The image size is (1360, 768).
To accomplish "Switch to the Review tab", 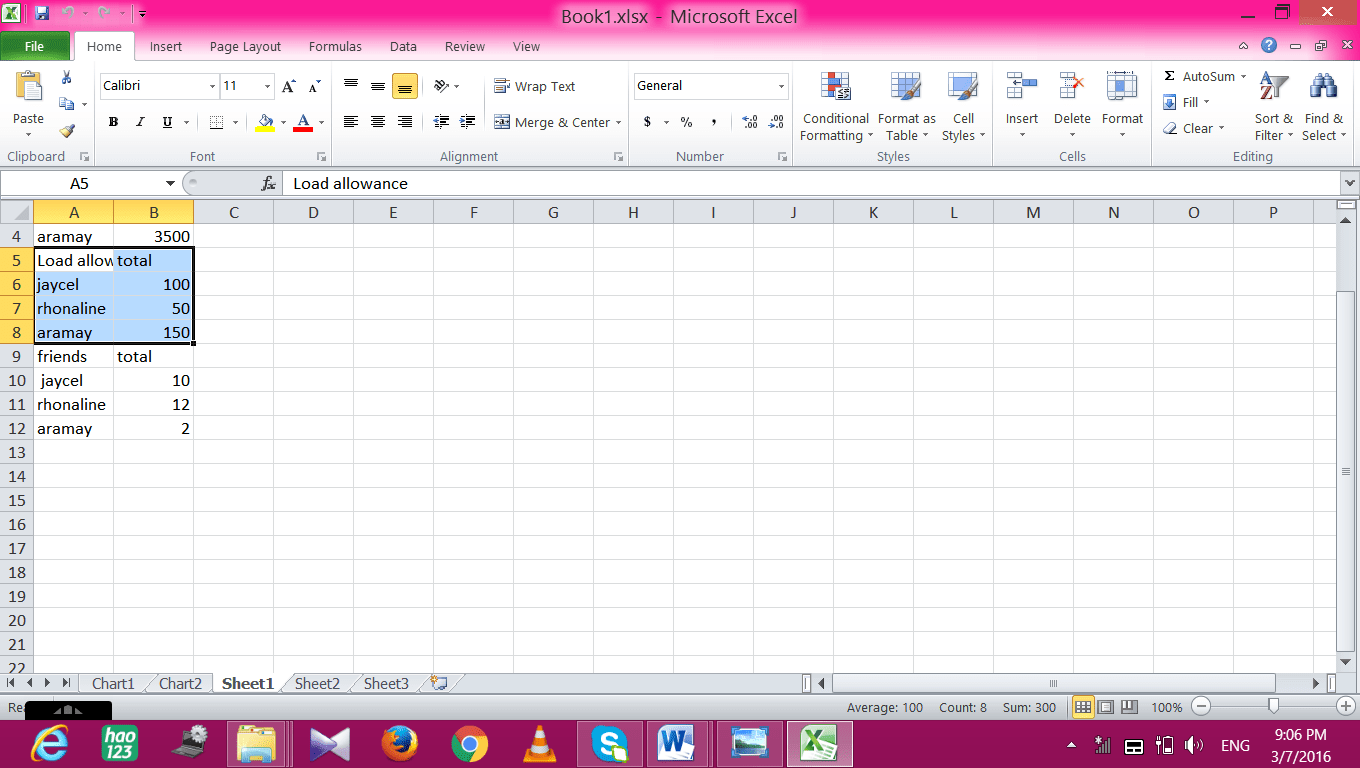I will (x=465, y=46).
